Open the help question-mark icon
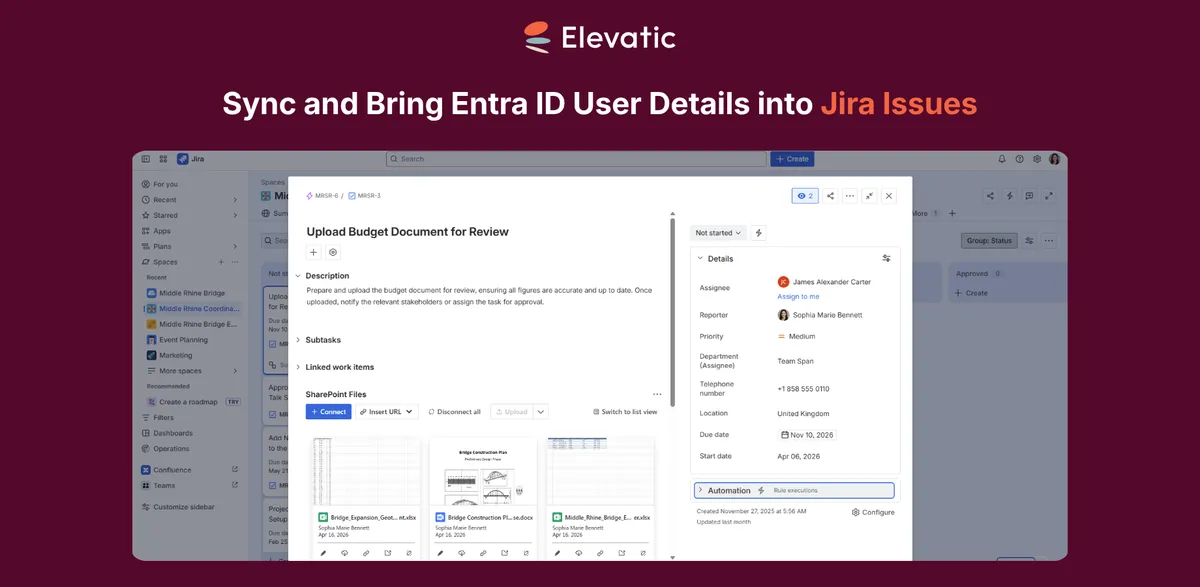 coord(1019,159)
